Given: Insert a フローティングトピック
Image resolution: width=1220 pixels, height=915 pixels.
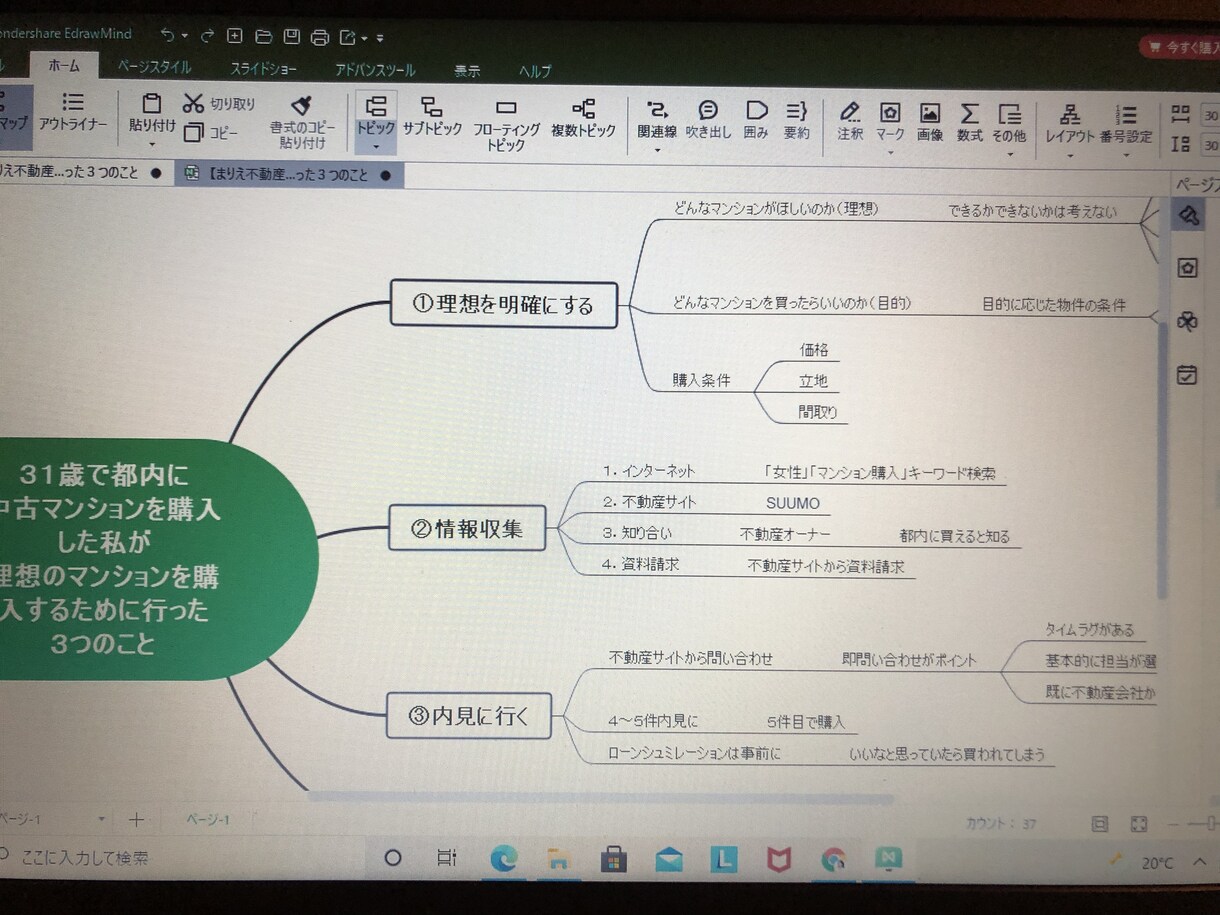Looking at the screenshot, I should 506,124.
